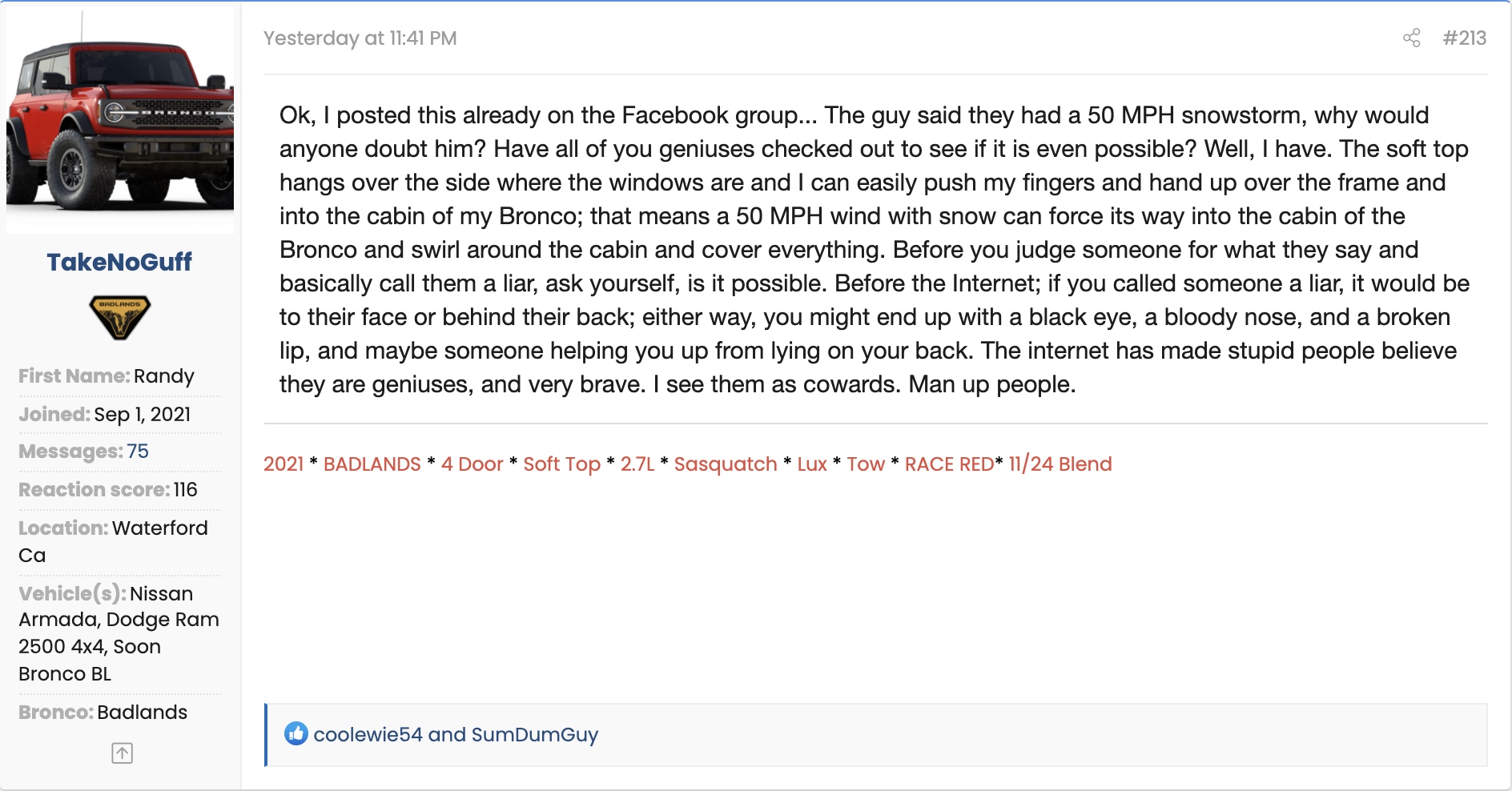The width and height of the screenshot is (1512, 791).
Task: View the 75 messages count link
Action: tap(138, 452)
